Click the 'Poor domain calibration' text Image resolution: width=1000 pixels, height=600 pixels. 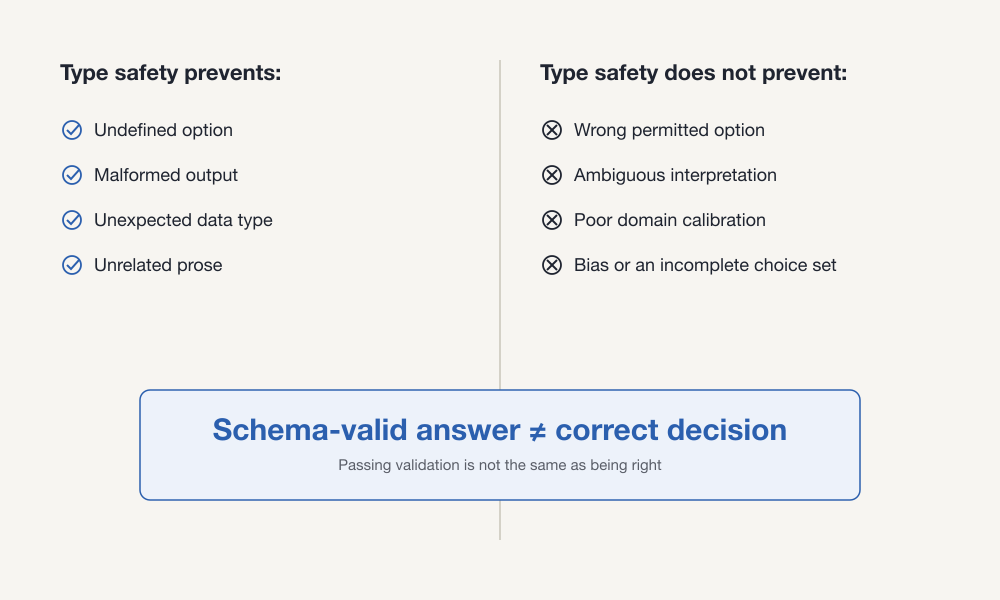tap(670, 220)
